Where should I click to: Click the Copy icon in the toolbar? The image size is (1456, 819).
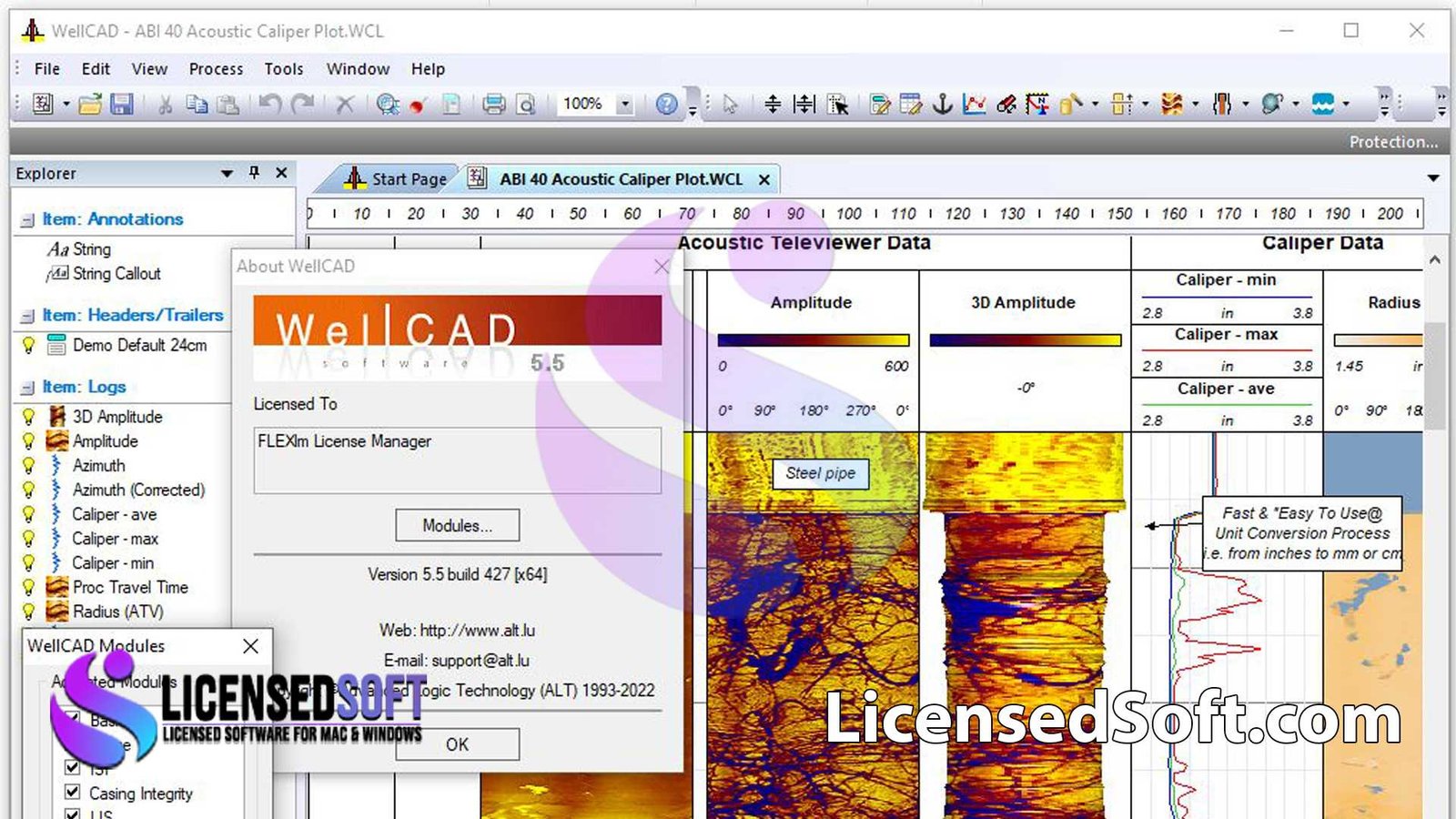click(x=197, y=104)
